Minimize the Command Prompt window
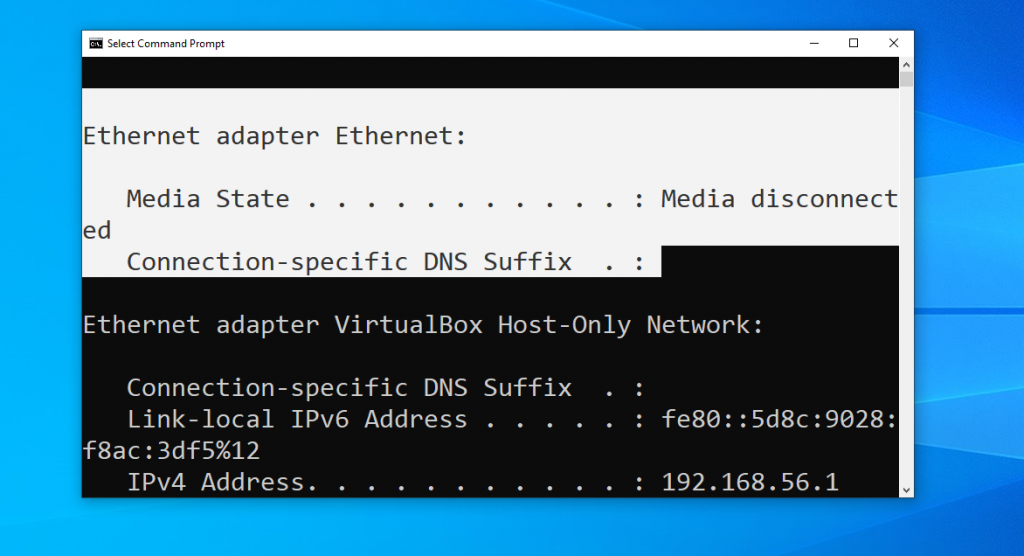Image resolution: width=1024 pixels, height=556 pixels. coord(814,43)
